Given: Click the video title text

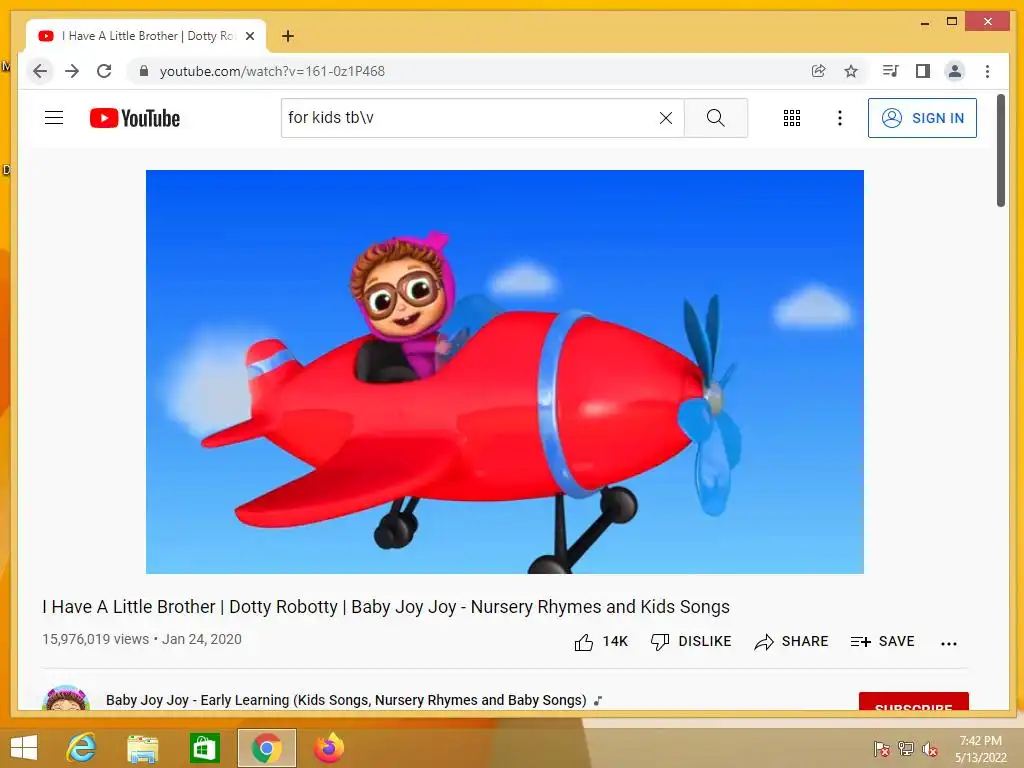Looking at the screenshot, I should click(x=386, y=607).
